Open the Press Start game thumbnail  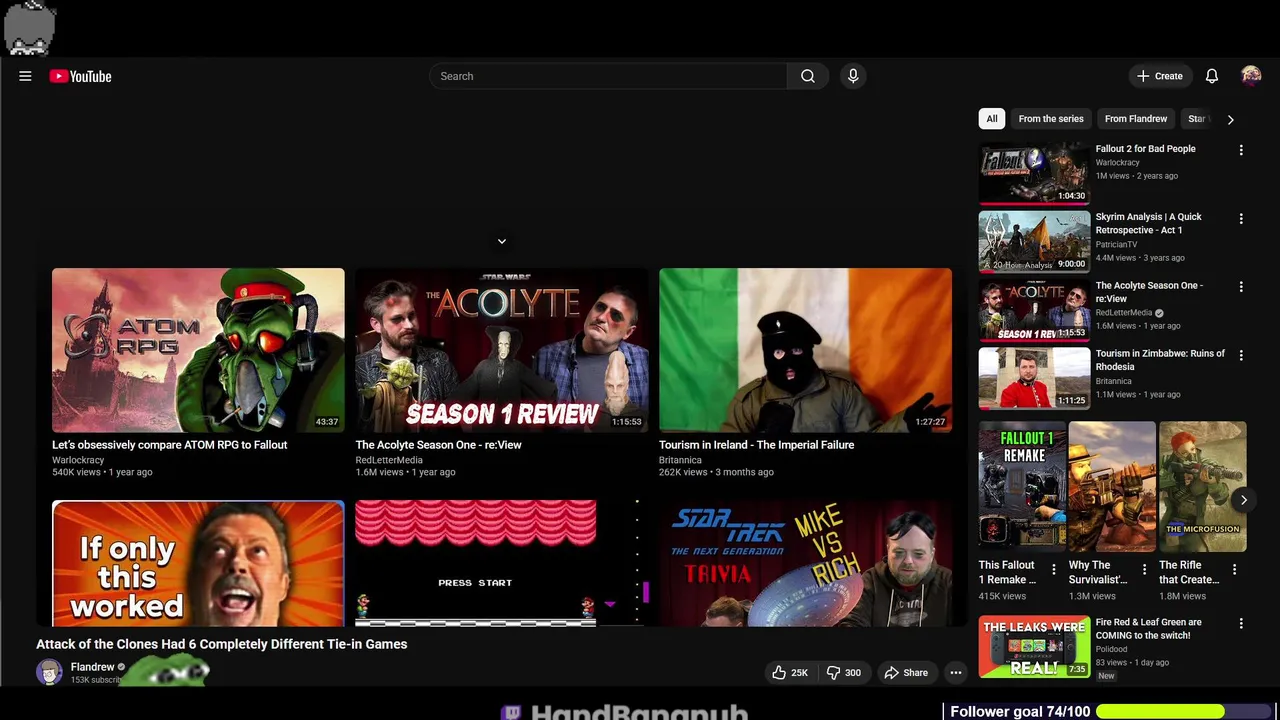pyautogui.click(x=502, y=564)
